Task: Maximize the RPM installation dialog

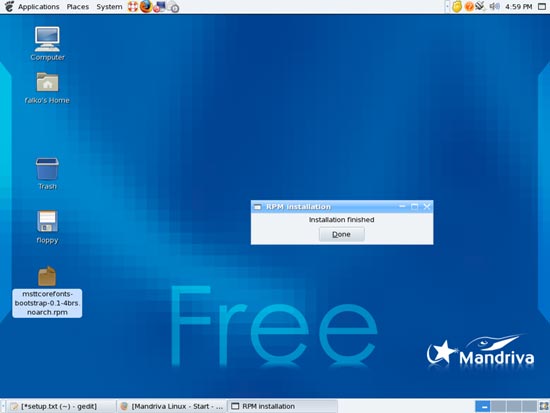Action: 415,207
